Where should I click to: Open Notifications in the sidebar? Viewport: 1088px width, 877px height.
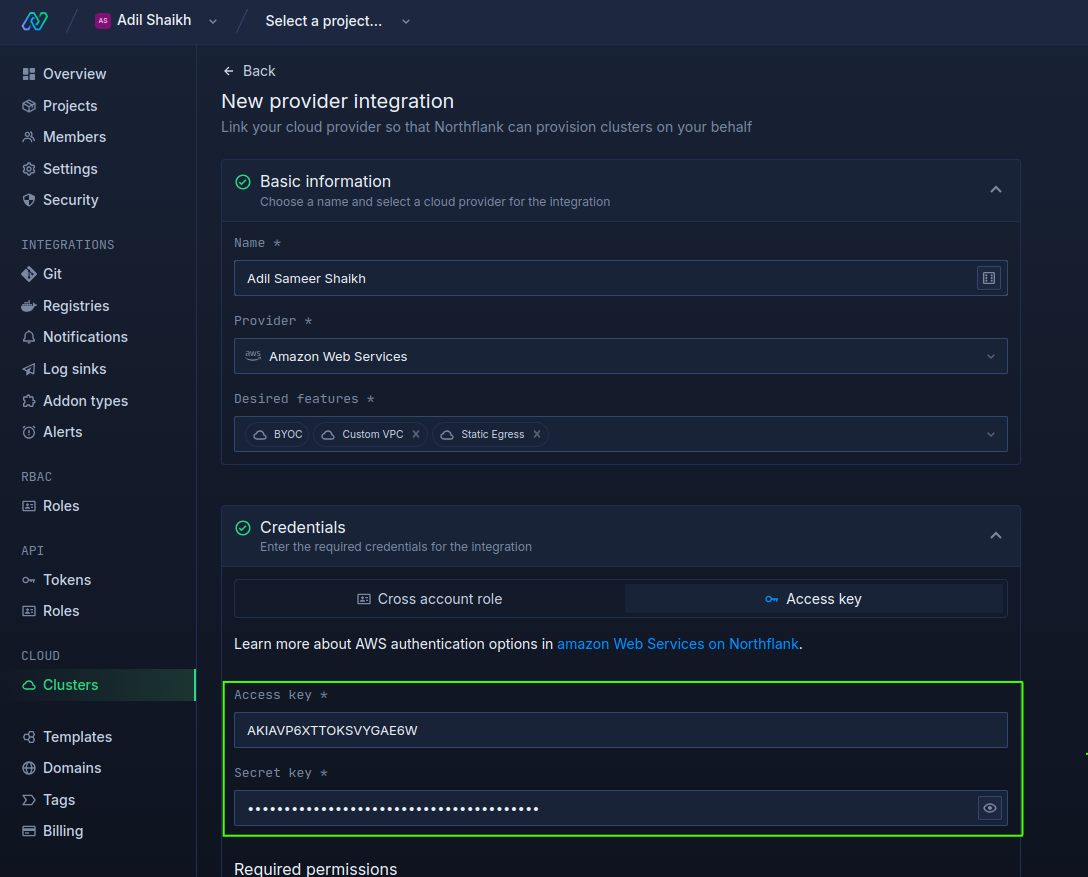click(85, 337)
